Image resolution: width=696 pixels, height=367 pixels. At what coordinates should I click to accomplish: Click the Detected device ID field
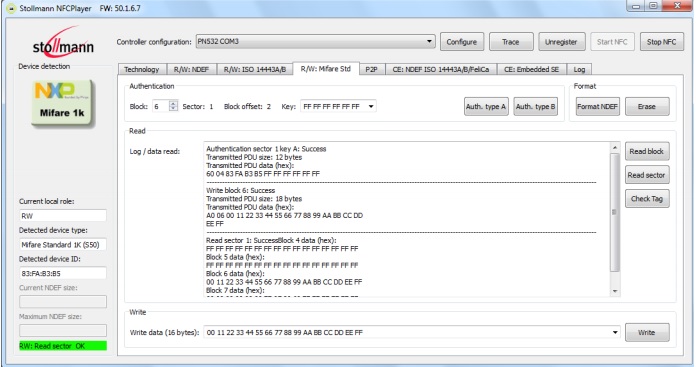click(63, 273)
